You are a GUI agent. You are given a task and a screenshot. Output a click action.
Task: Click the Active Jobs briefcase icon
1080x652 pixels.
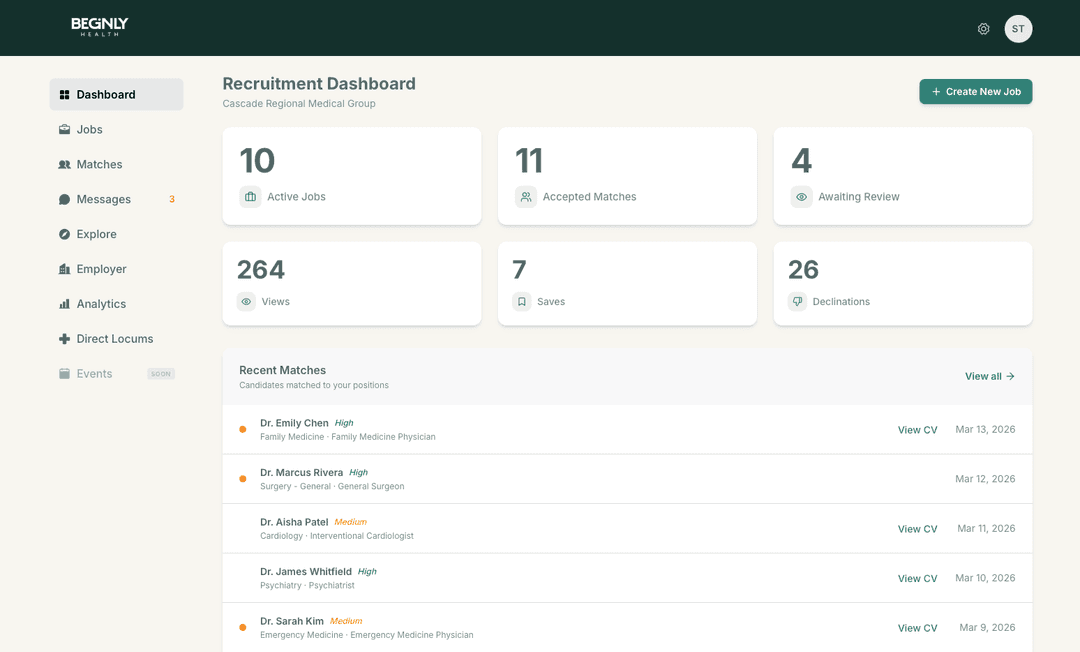click(x=250, y=197)
